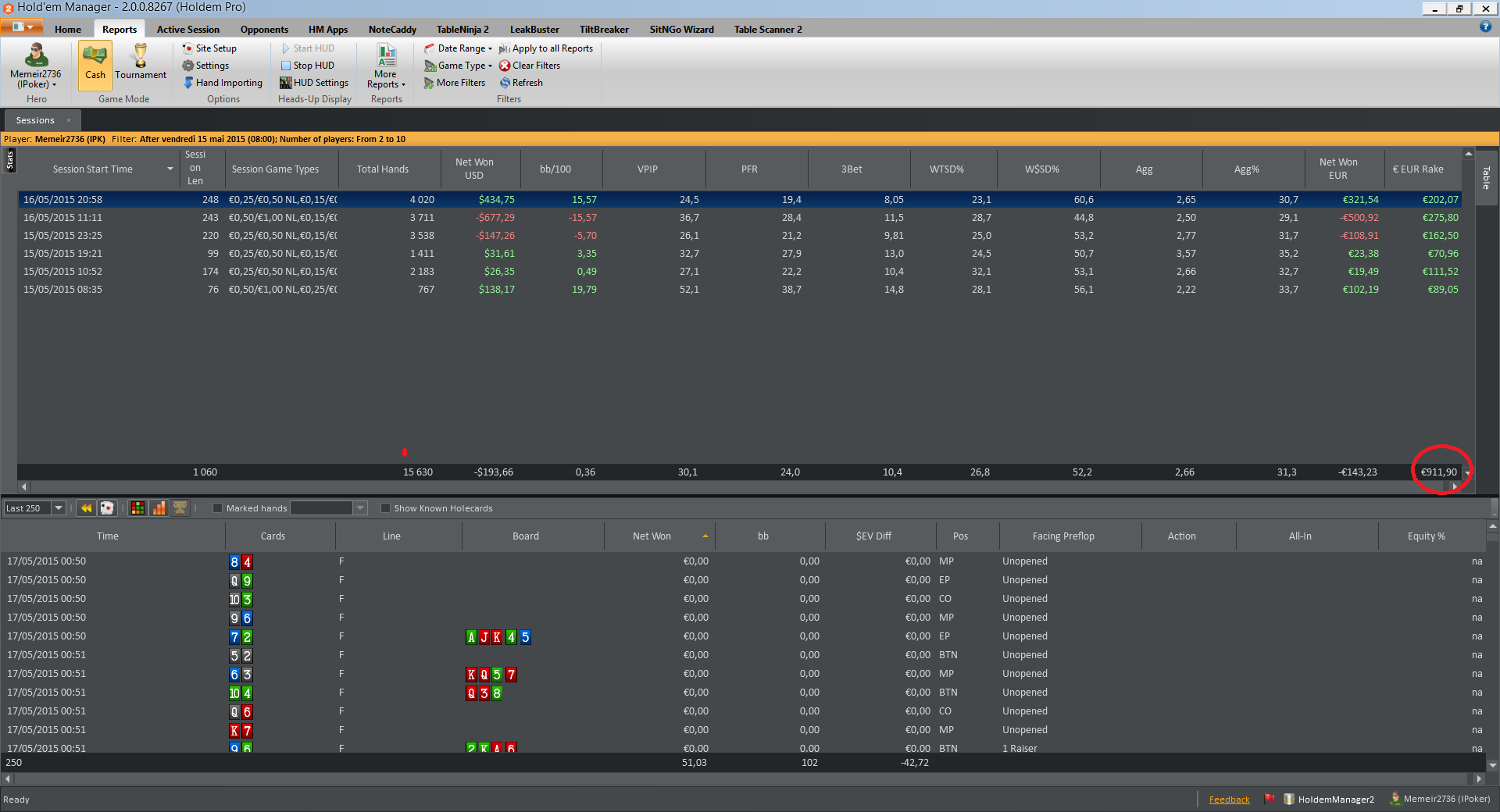Open the SitNGo Wizard tab

coord(682,30)
